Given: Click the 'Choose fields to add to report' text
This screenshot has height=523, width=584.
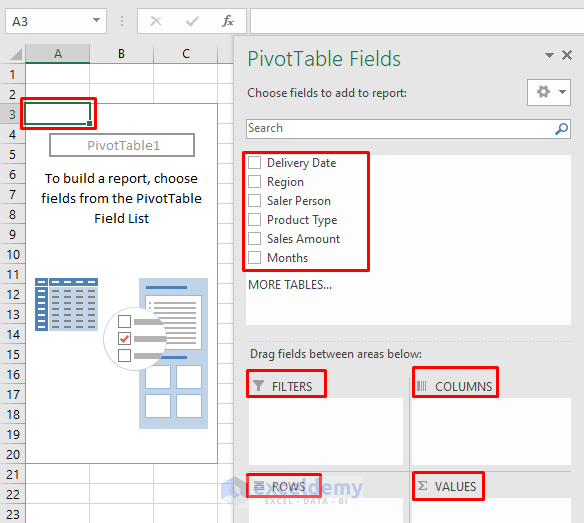Looking at the screenshot, I should pyautogui.click(x=327, y=93).
